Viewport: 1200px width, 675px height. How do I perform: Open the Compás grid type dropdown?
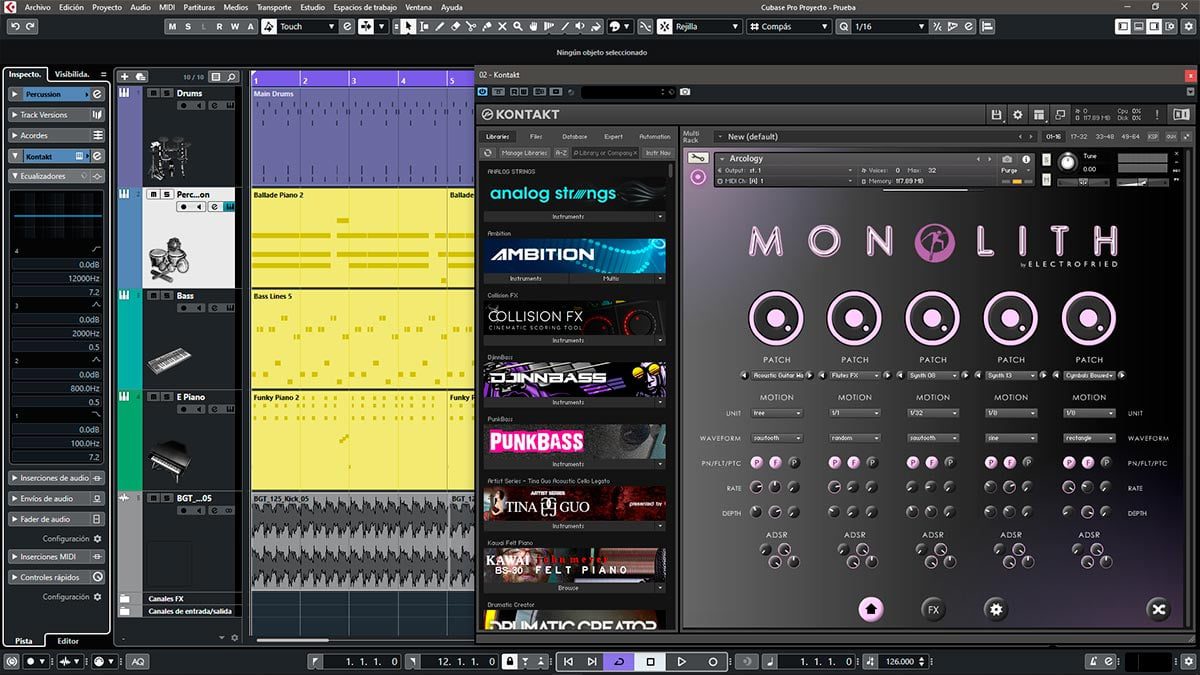pyautogui.click(x=788, y=27)
